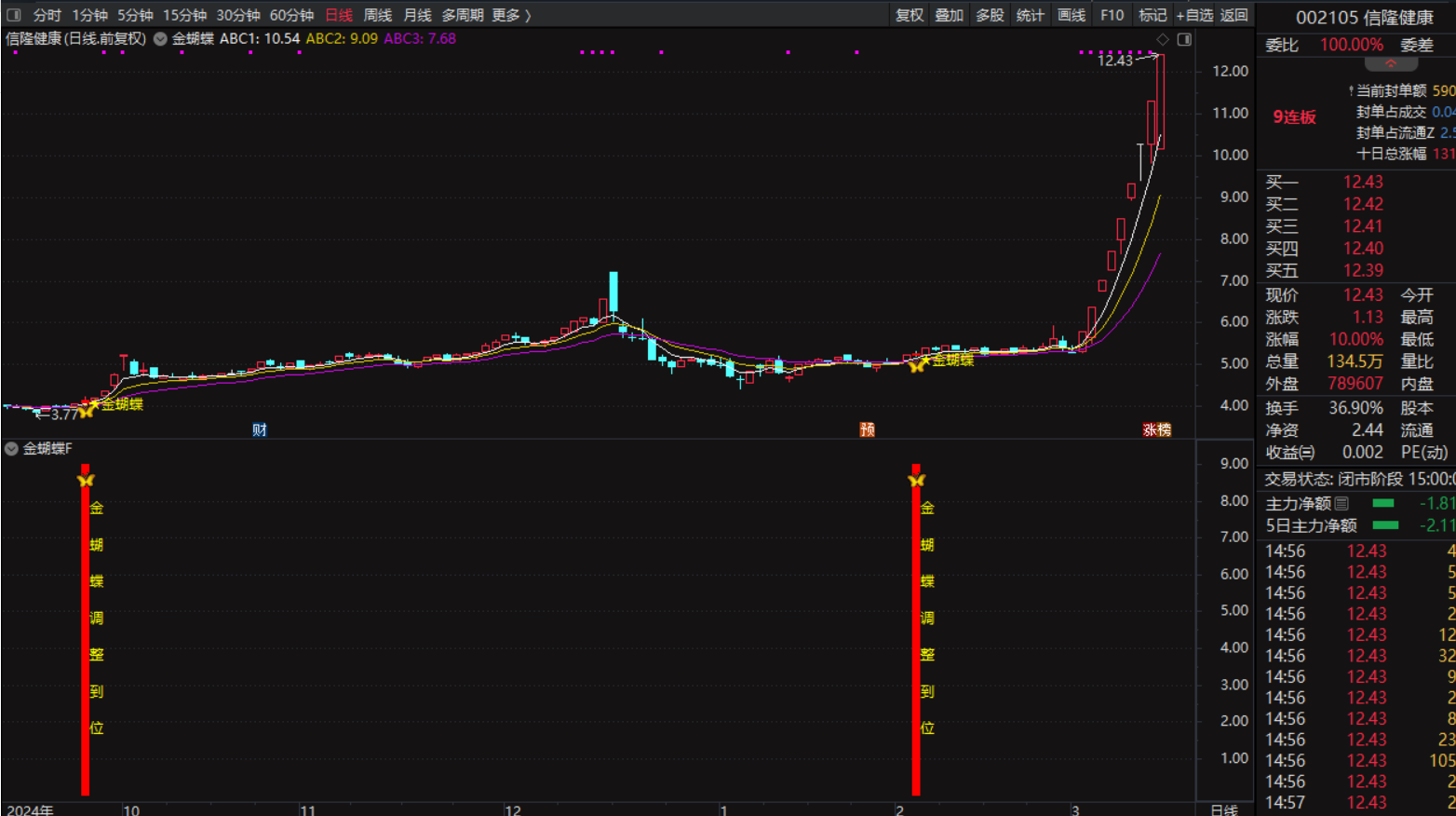The image size is (1456, 816).
Task: Click the 涨榜 marker icon
Action: point(1156,429)
